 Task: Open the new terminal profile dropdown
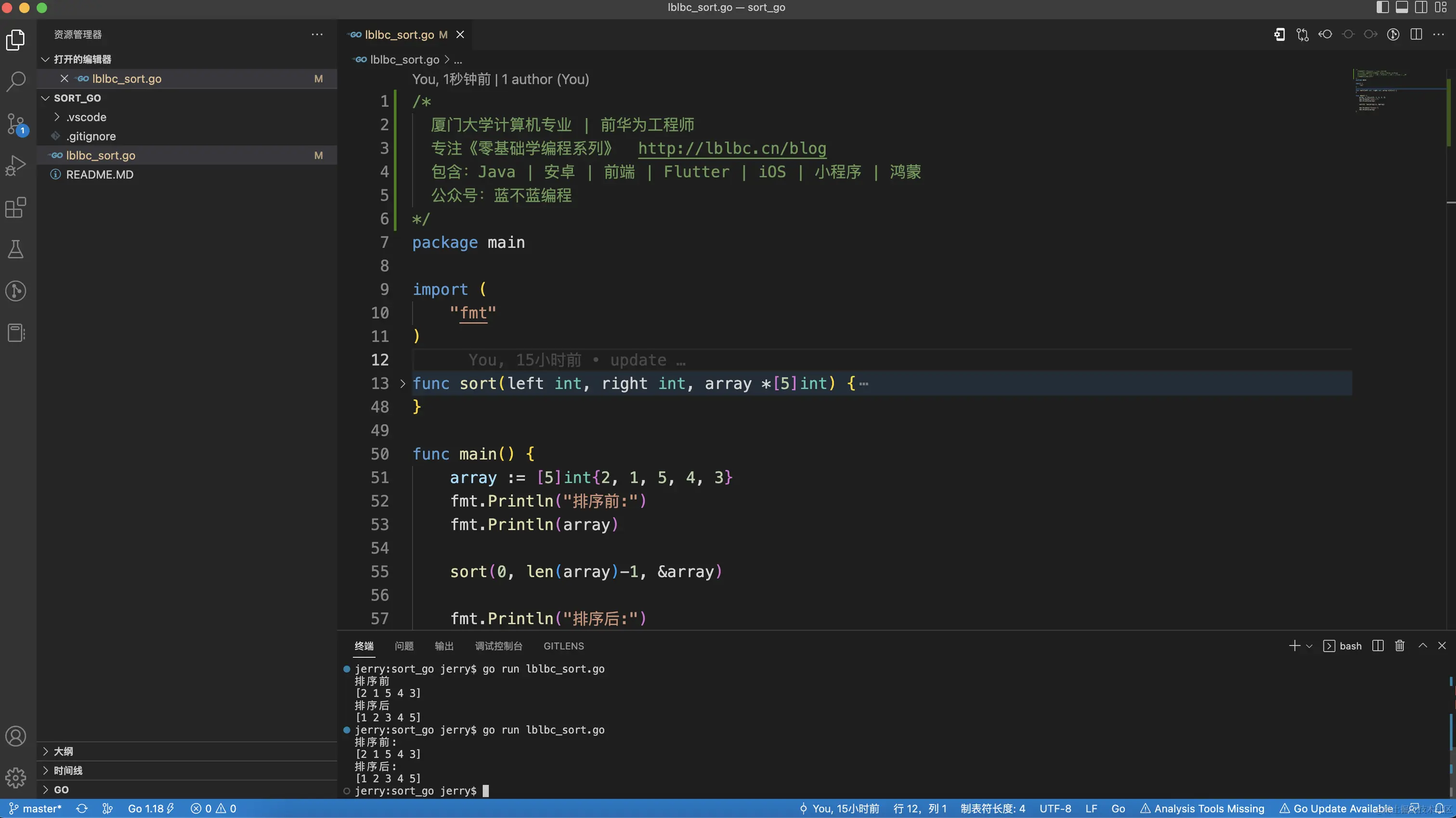[x=1309, y=646]
